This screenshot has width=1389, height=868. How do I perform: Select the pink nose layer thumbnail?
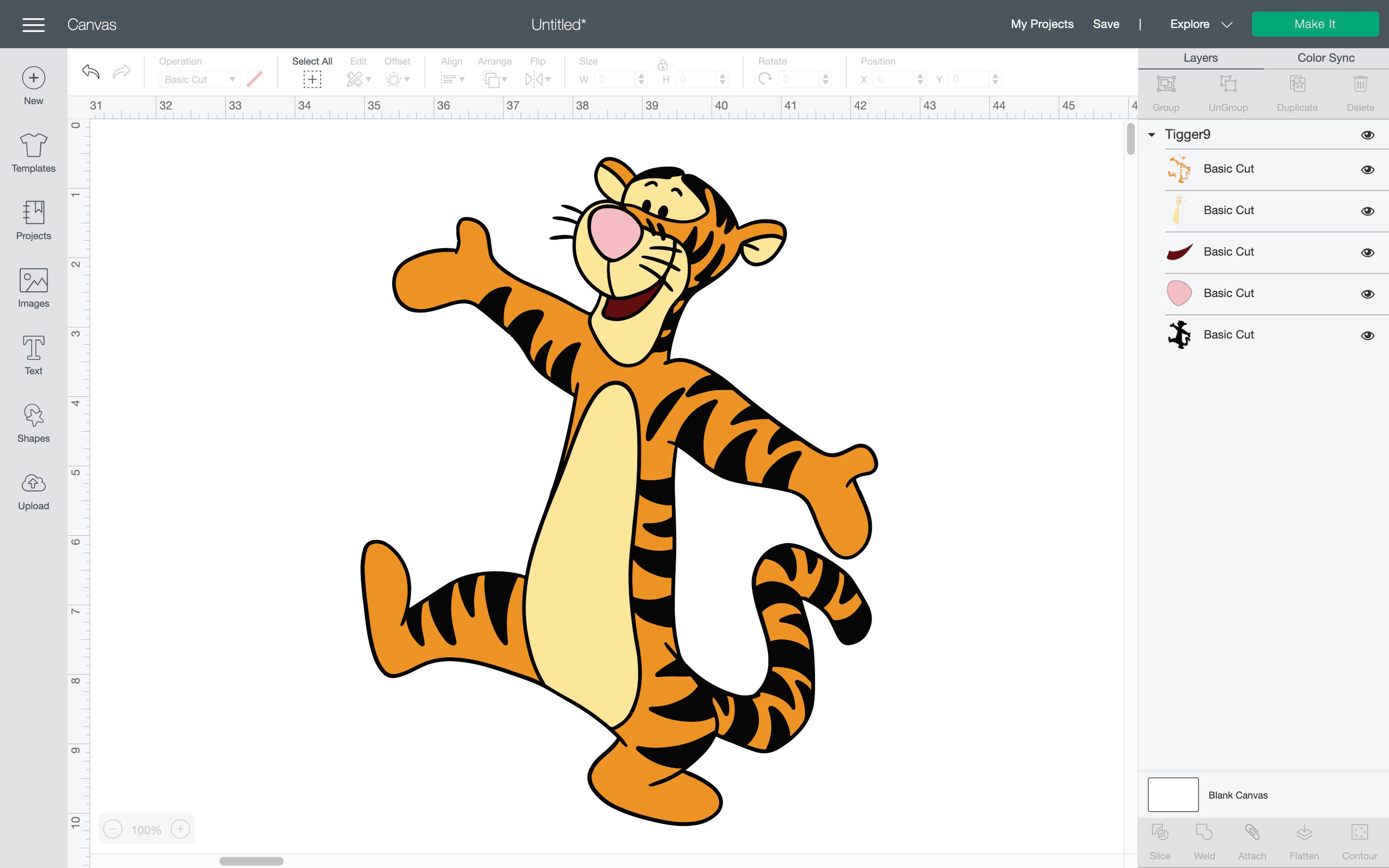pyautogui.click(x=1180, y=293)
